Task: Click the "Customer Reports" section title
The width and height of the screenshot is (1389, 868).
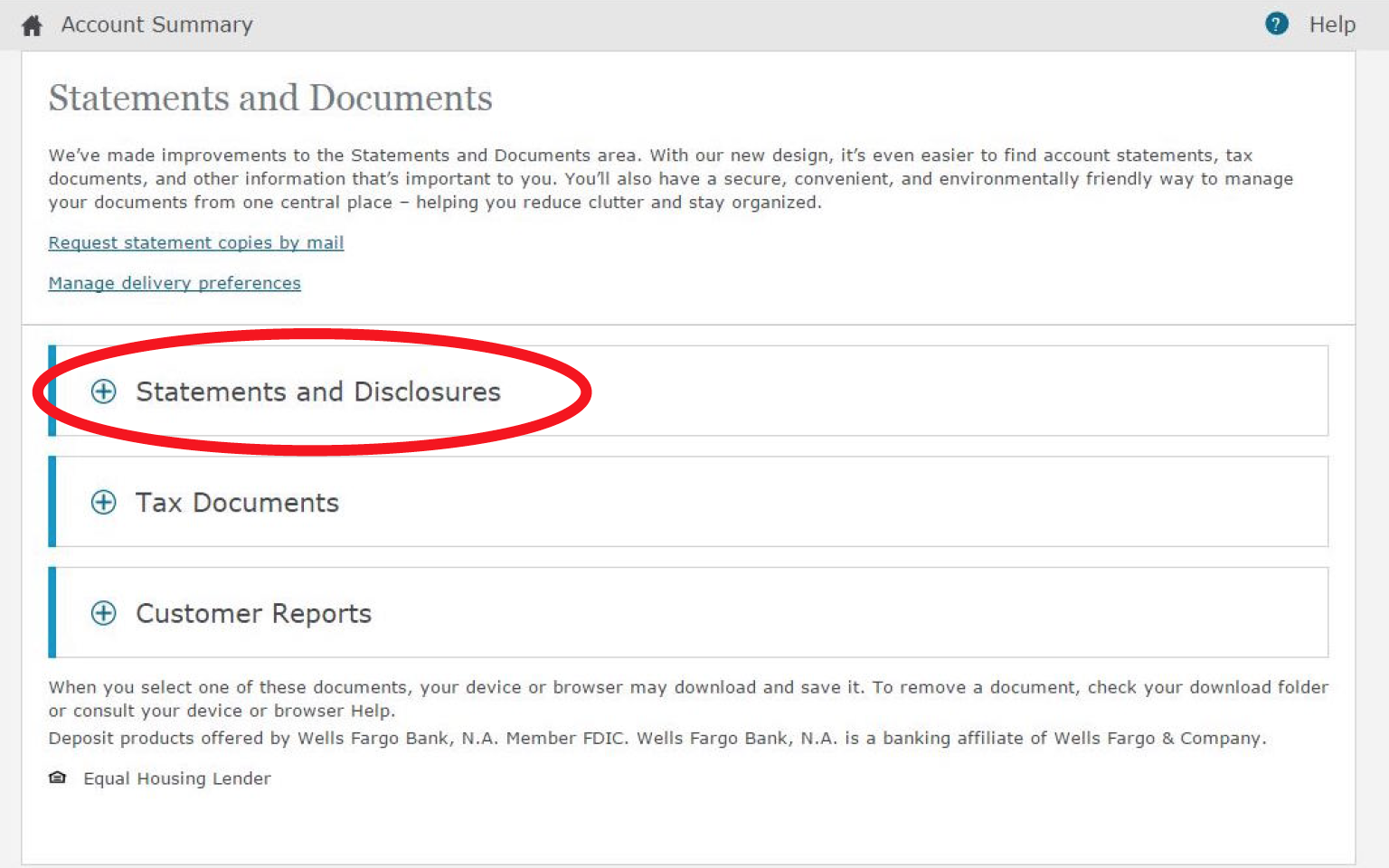Action: [x=253, y=612]
